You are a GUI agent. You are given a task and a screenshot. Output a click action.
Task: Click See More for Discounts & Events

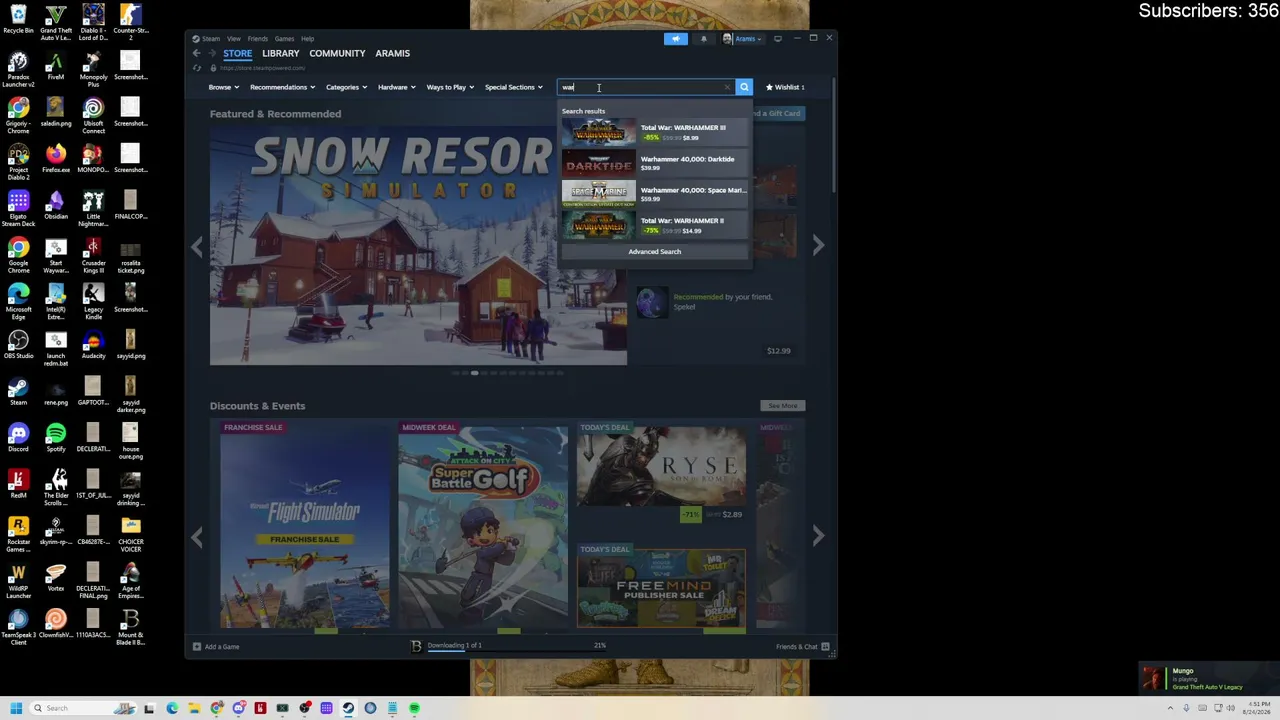click(782, 406)
